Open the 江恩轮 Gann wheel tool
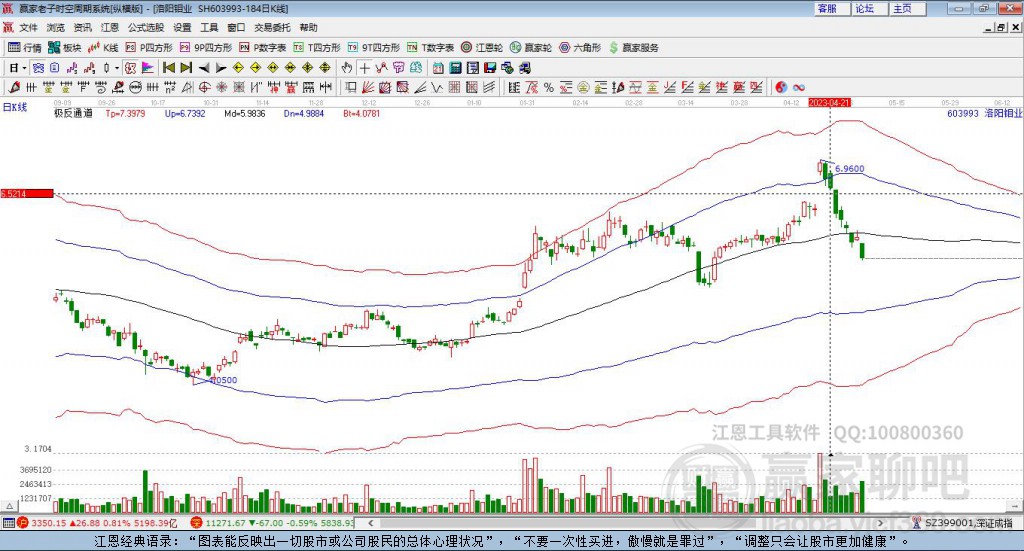Image resolution: width=1024 pixels, height=551 pixels. coord(482,48)
